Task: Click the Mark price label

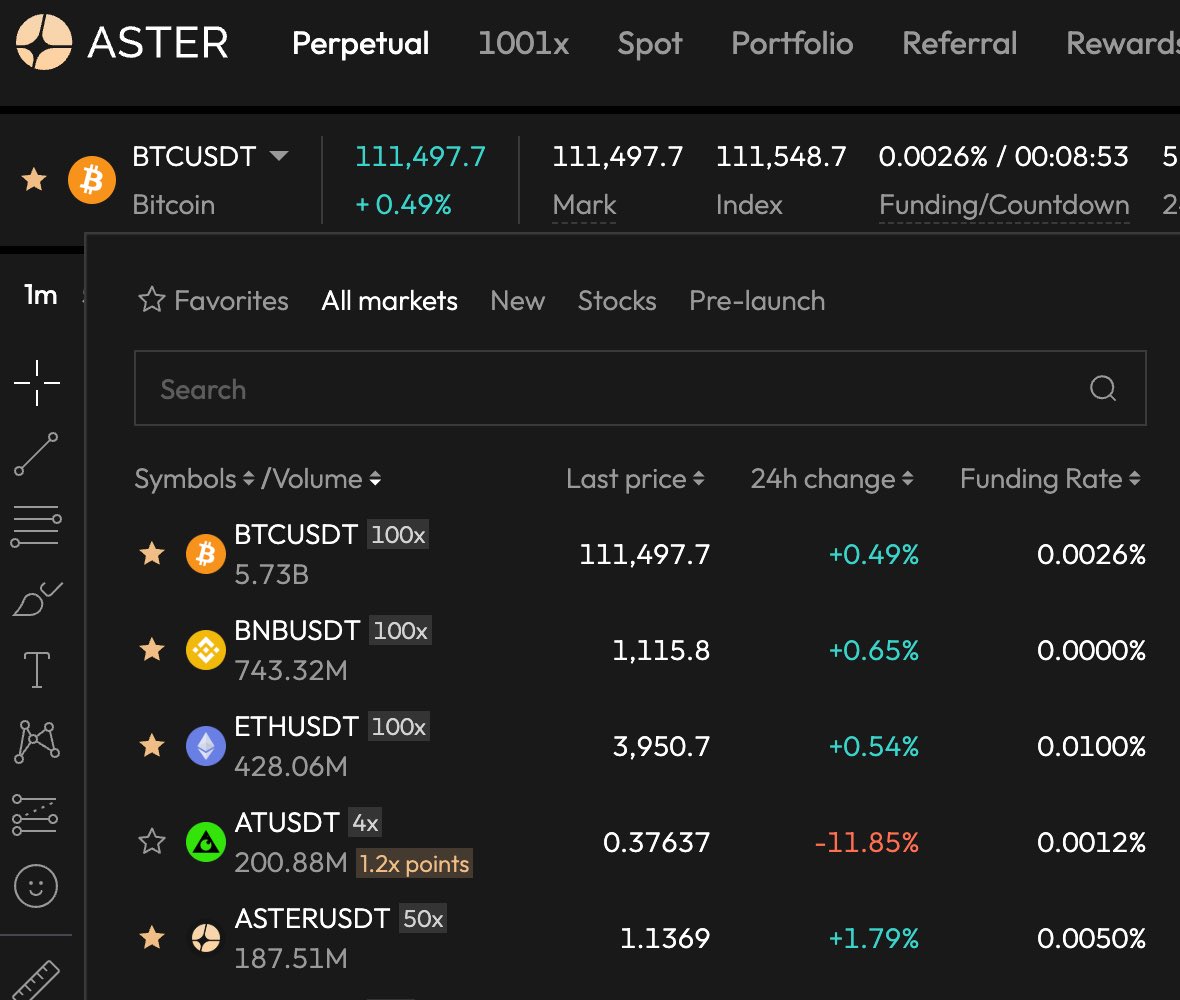Action: point(584,205)
